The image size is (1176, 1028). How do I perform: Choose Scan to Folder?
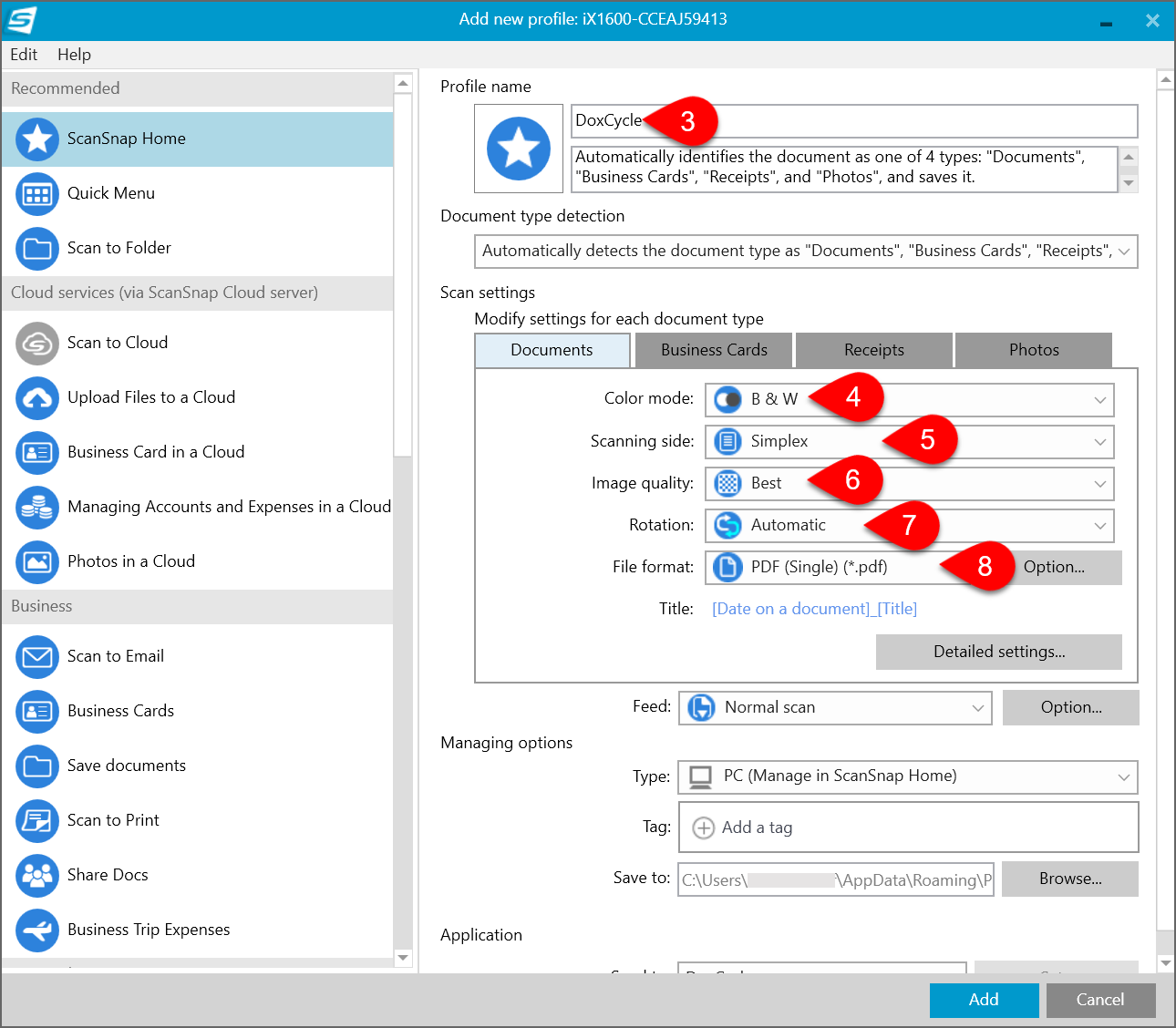pyautogui.click(x=119, y=248)
